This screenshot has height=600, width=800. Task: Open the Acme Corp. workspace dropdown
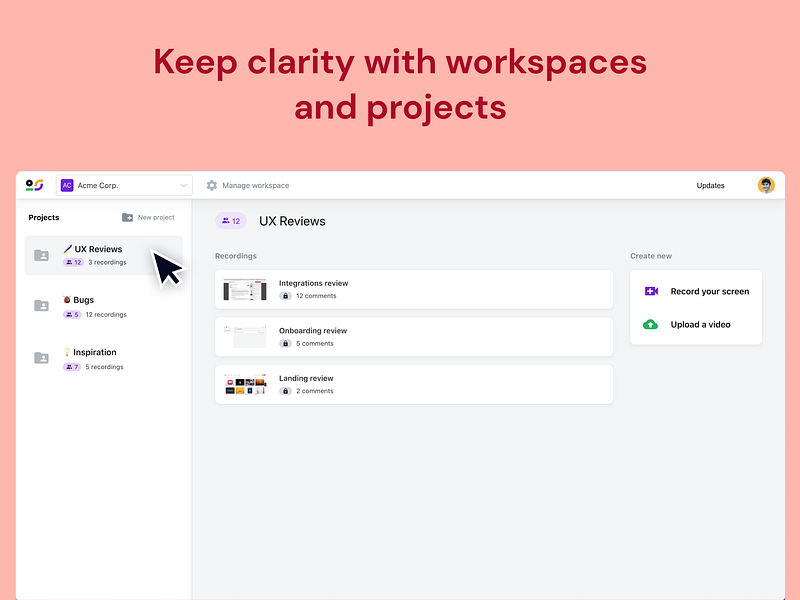122,185
